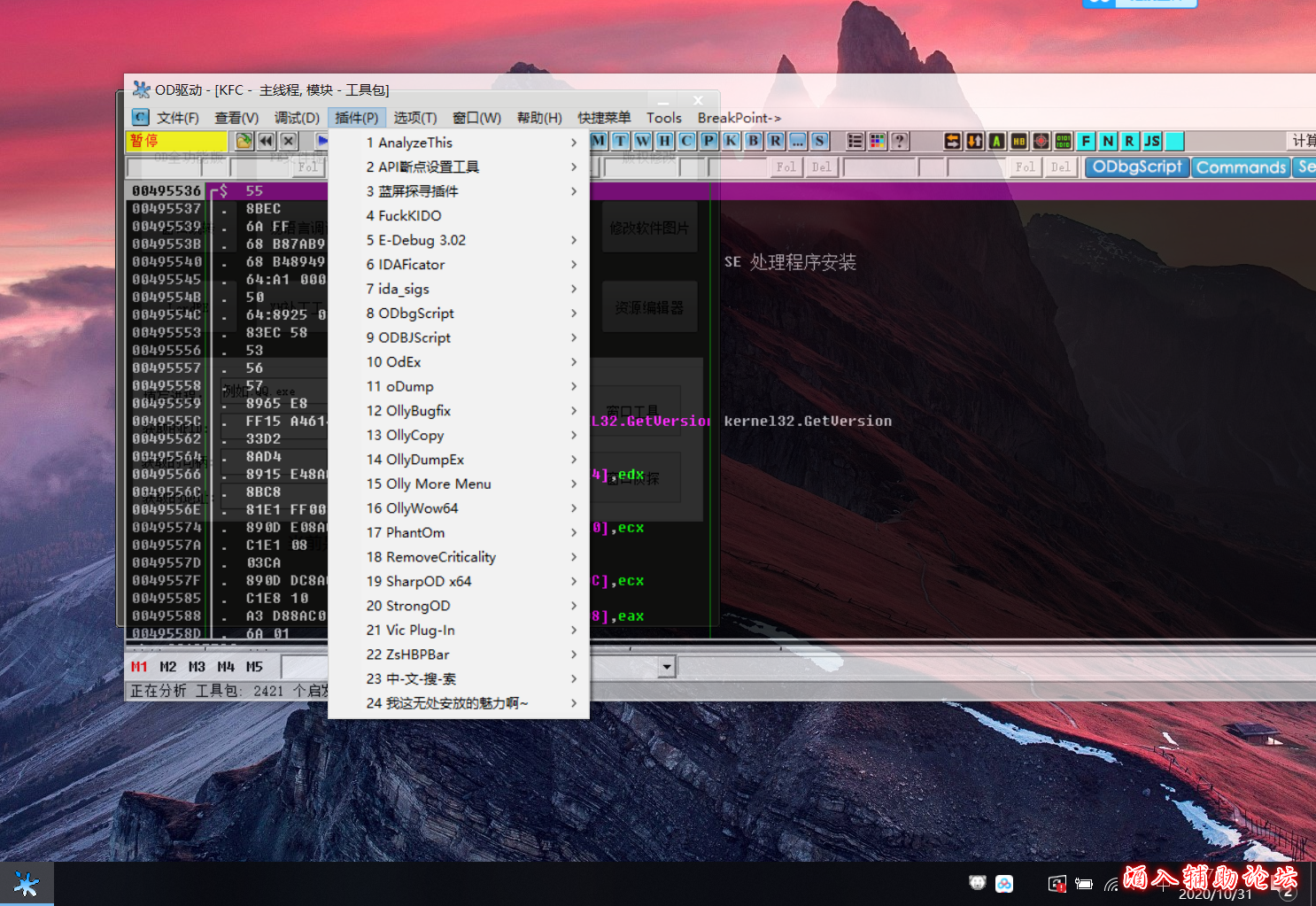Click the Commands button
The image size is (1316, 906).
[x=1240, y=167]
